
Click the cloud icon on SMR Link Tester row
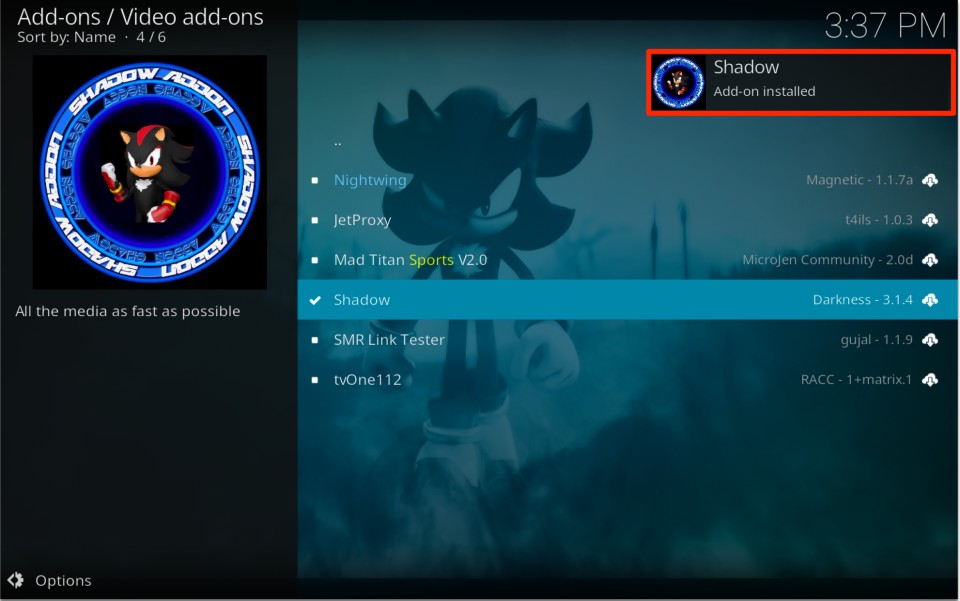pos(930,340)
